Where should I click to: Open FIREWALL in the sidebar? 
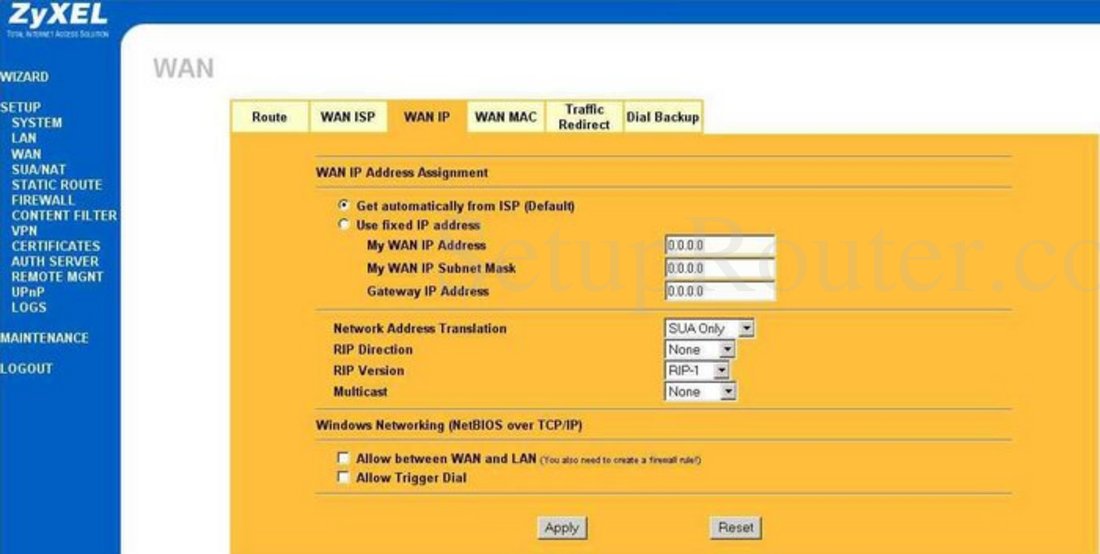pos(43,200)
